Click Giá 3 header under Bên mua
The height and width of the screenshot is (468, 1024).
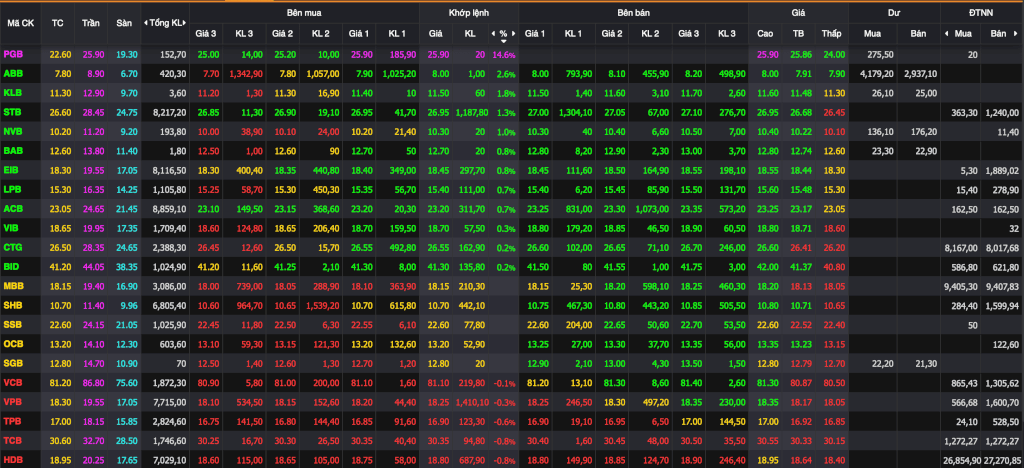point(206,33)
